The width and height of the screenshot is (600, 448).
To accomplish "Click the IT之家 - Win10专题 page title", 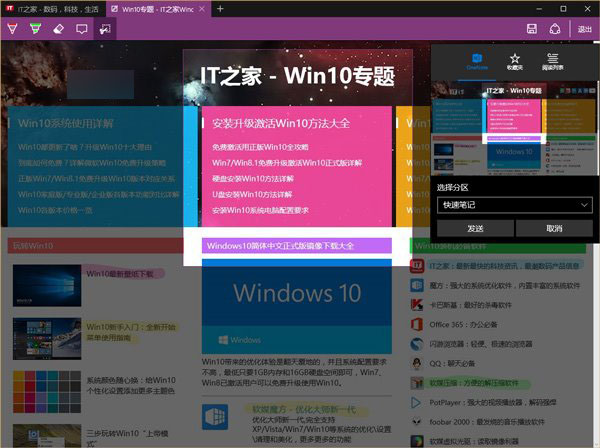I will (297, 75).
